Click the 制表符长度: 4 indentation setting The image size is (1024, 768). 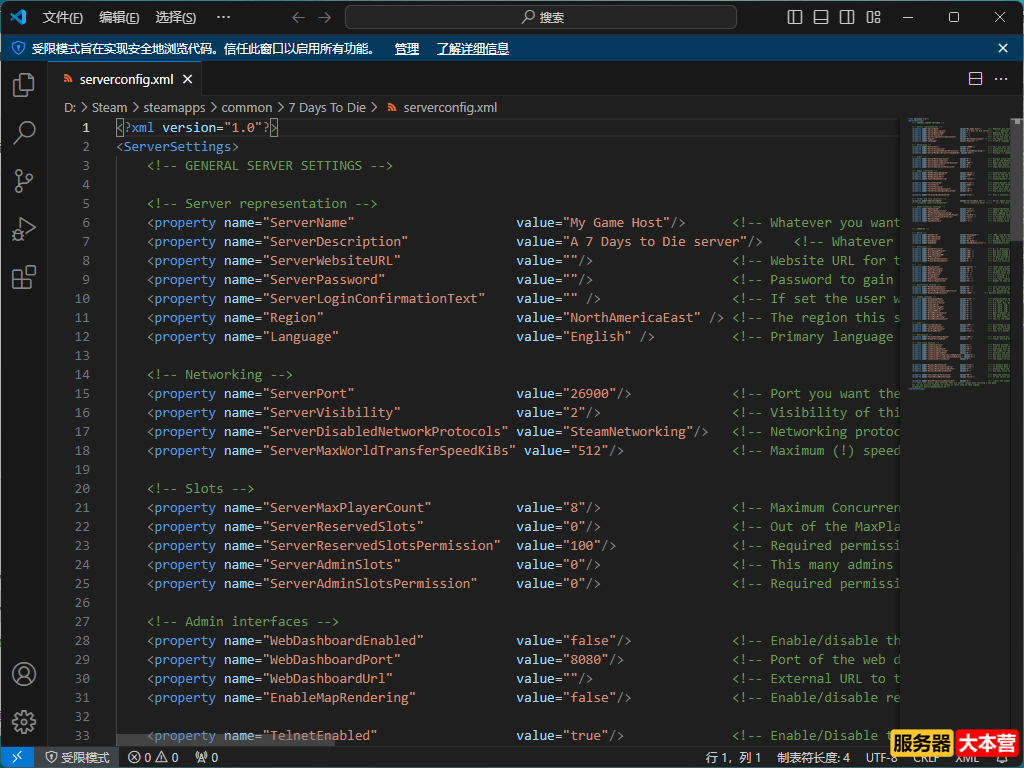pos(814,757)
